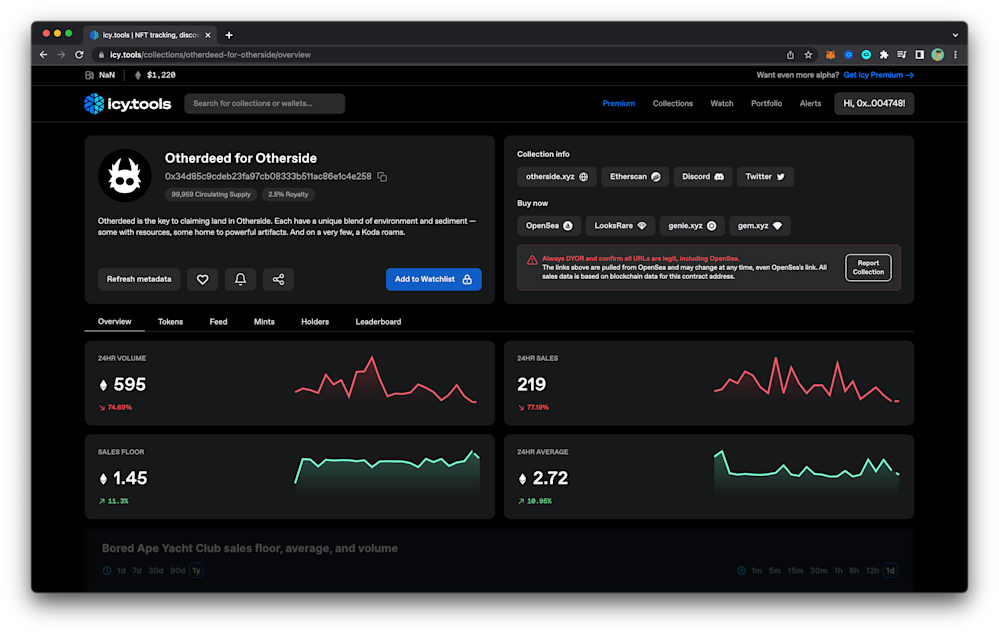Open the extensions puzzle piece icon
This screenshot has height=634, width=999.
884,55
